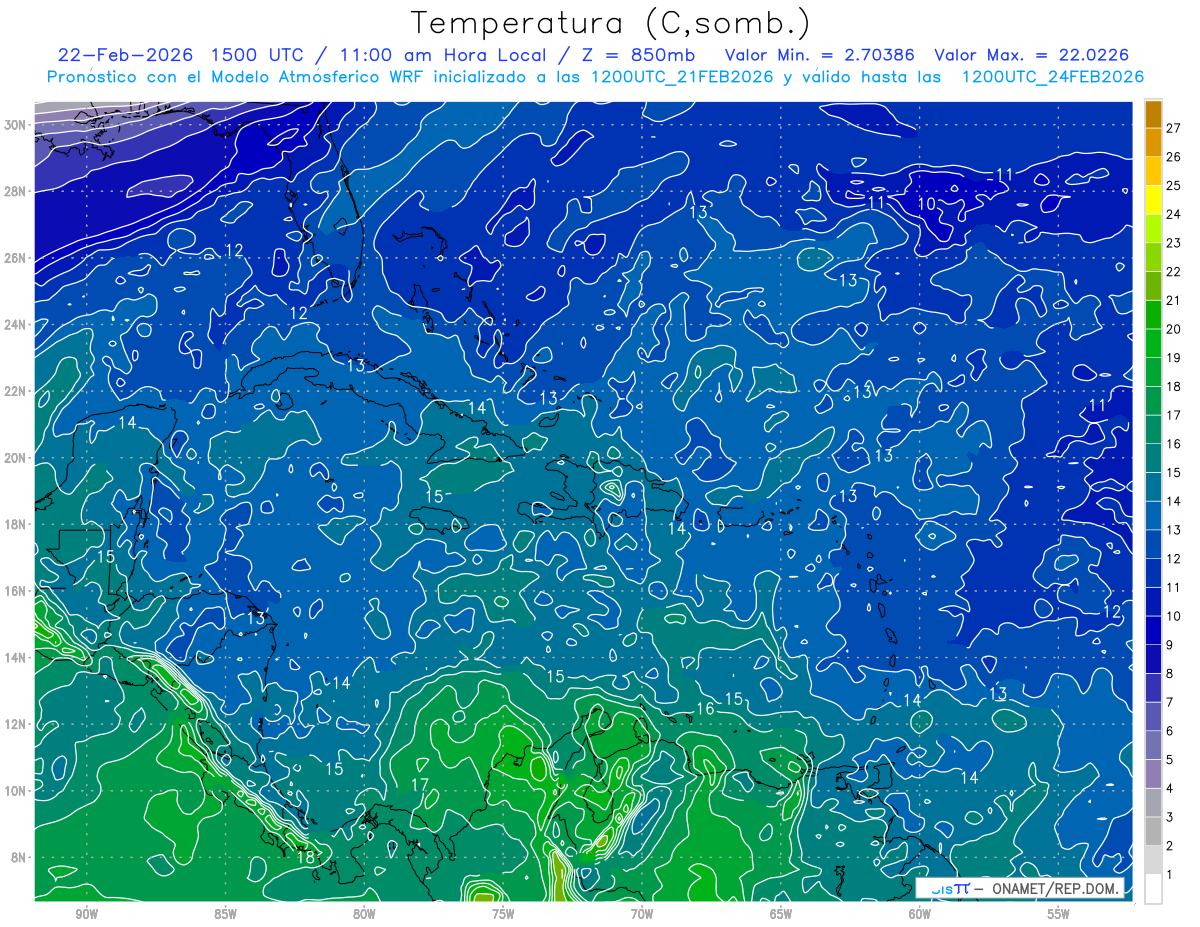Viewport: 1200px width, 927px height.
Task: Click yellow swatch between legend 24 and 25
Action: [x=1153, y=200]
